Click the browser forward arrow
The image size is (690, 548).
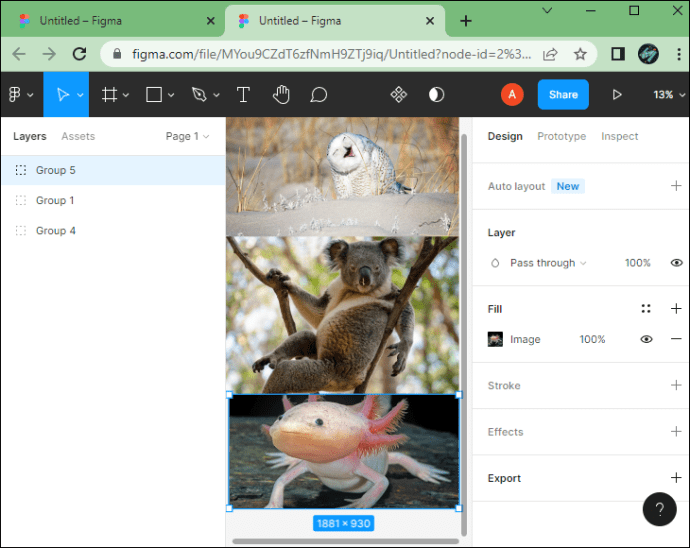tap(49, 54)
